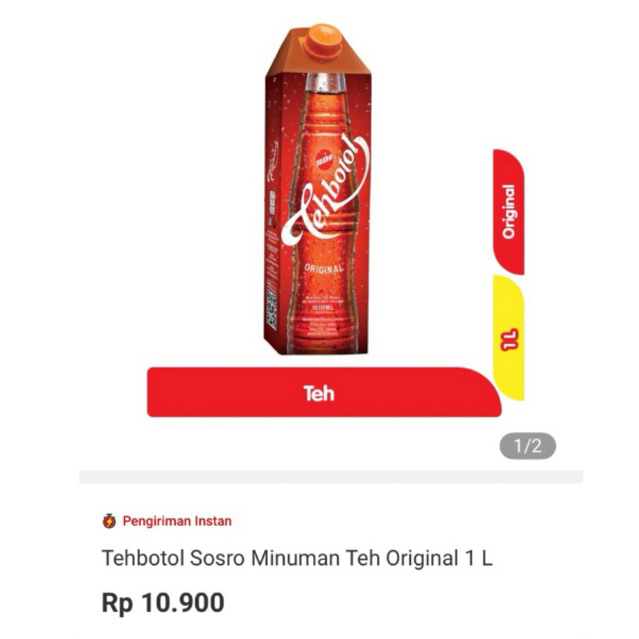Viewport: 639px width, 639px height.
Task: Click the Tehbotol carton product image
Action: (318, 189)
